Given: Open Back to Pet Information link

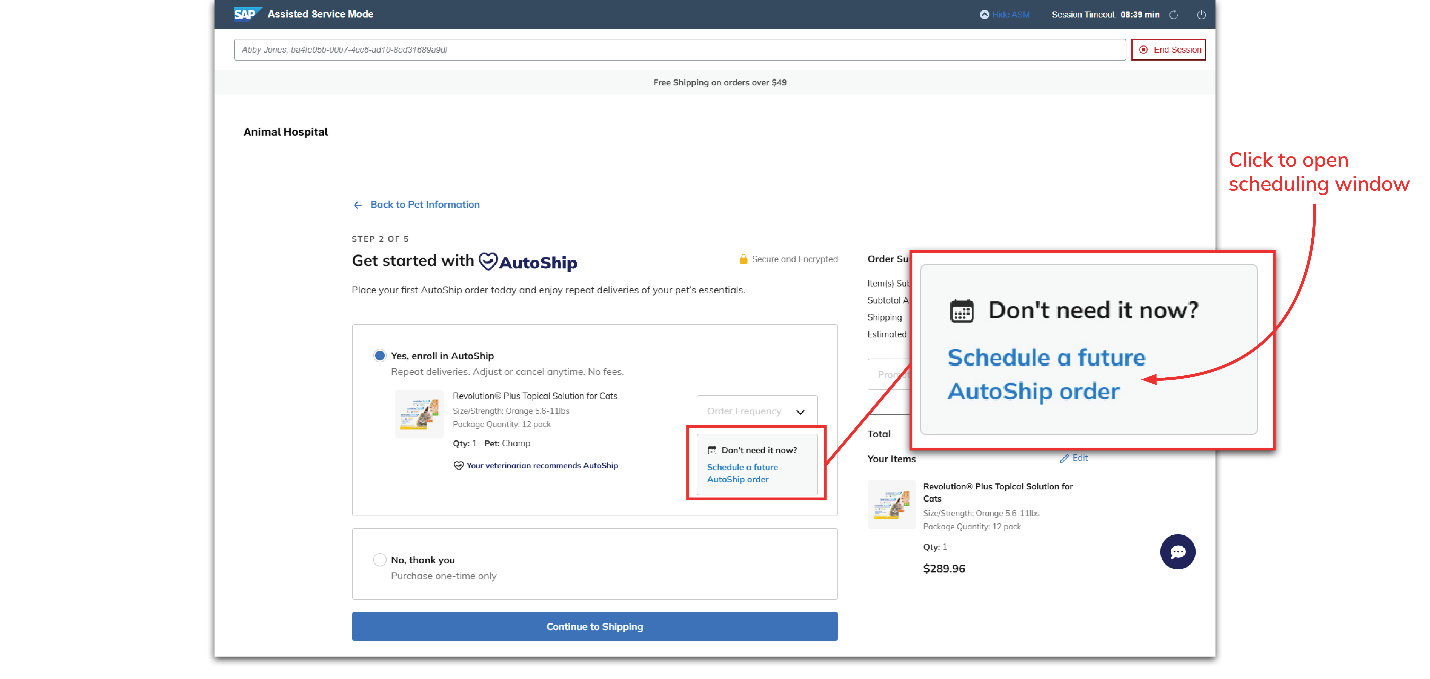Looking at the screenshot, I should (x=425, y=205).
